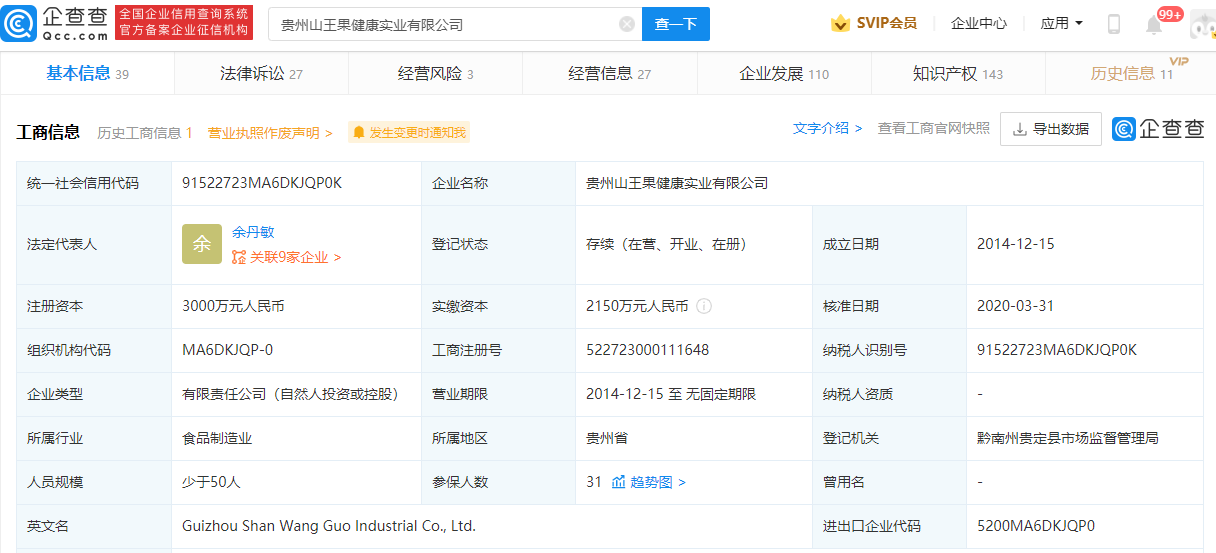
Task: Open legal representative 余丹敏 link
Action: point(253,232)
